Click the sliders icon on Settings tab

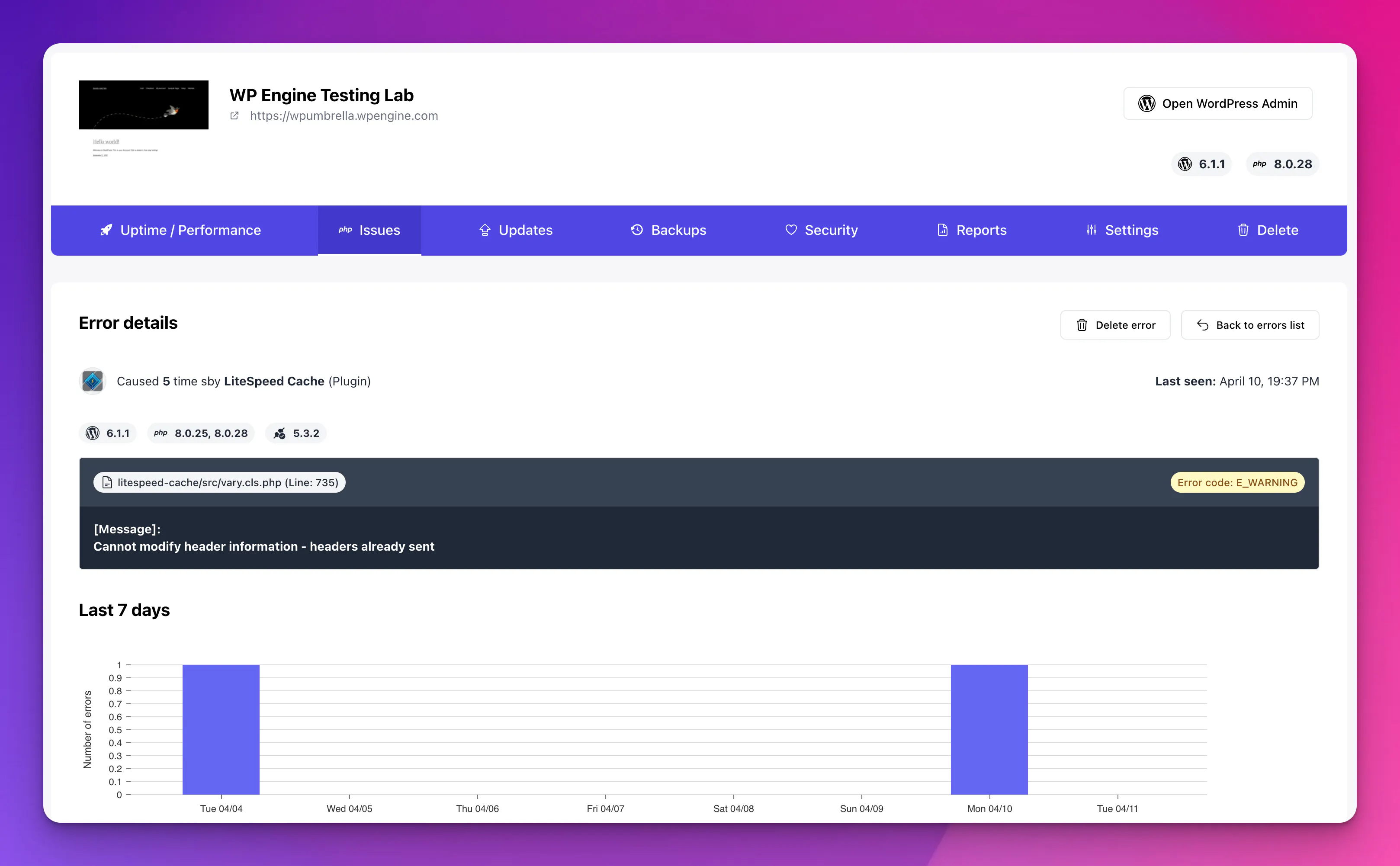coord(1091,230)
